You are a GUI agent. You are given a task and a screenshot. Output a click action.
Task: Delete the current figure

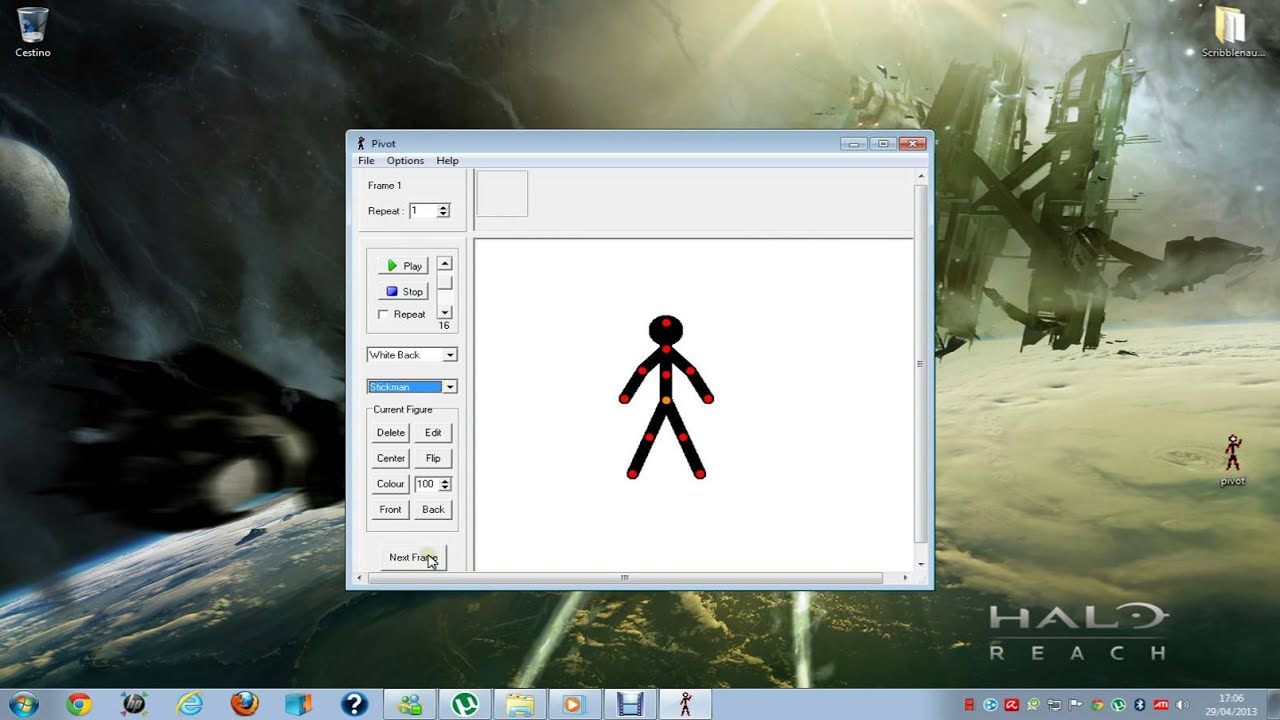[x=391, y=433]
